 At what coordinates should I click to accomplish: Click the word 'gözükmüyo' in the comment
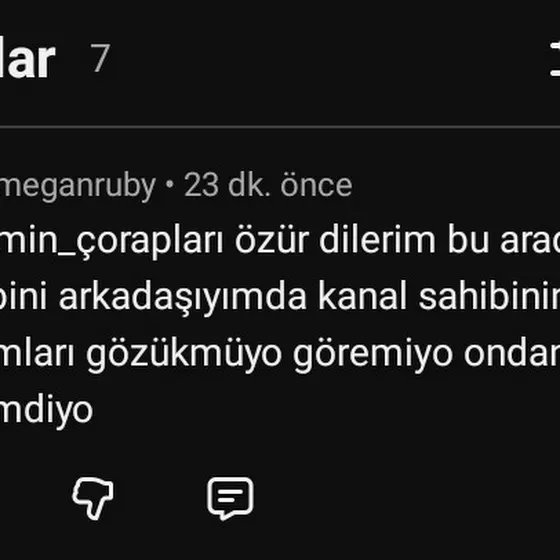(x=184, y=355)
